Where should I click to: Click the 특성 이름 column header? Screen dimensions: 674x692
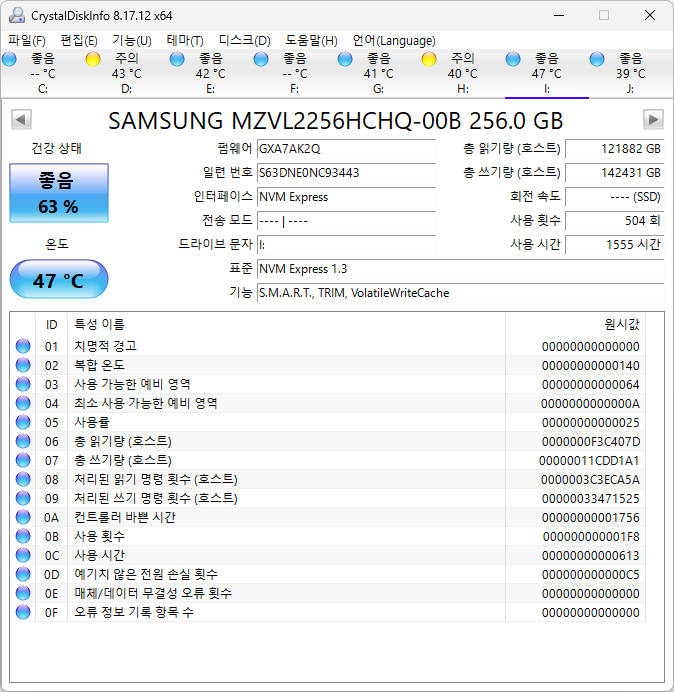[286, 325]
